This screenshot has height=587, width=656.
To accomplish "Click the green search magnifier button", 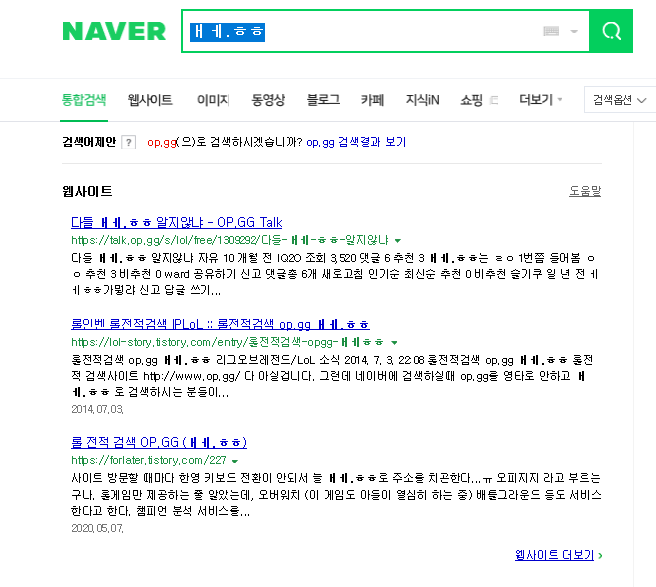I will [x=611, y=31].
